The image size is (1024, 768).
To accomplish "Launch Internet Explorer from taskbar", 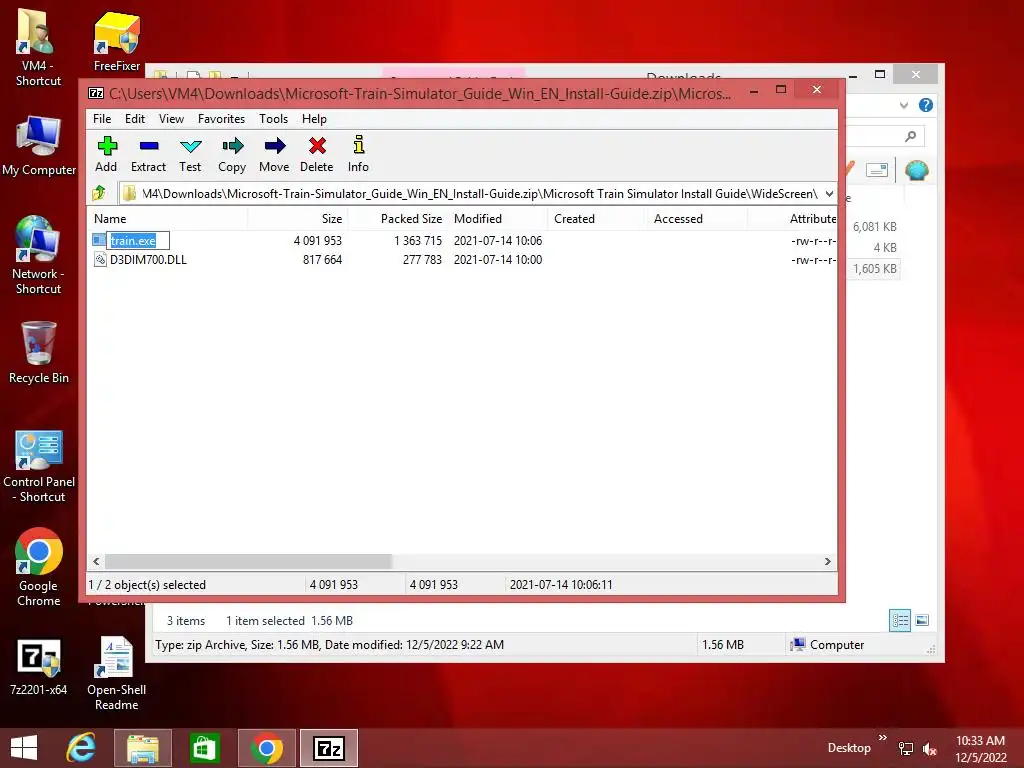I will (x=81, y=748).
